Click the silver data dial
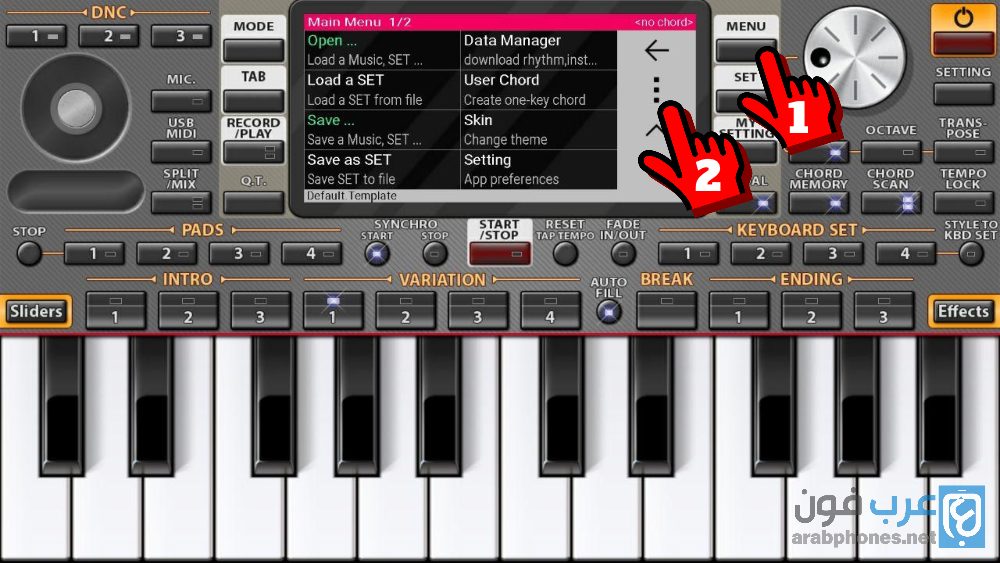 click(x=854, y=57)
